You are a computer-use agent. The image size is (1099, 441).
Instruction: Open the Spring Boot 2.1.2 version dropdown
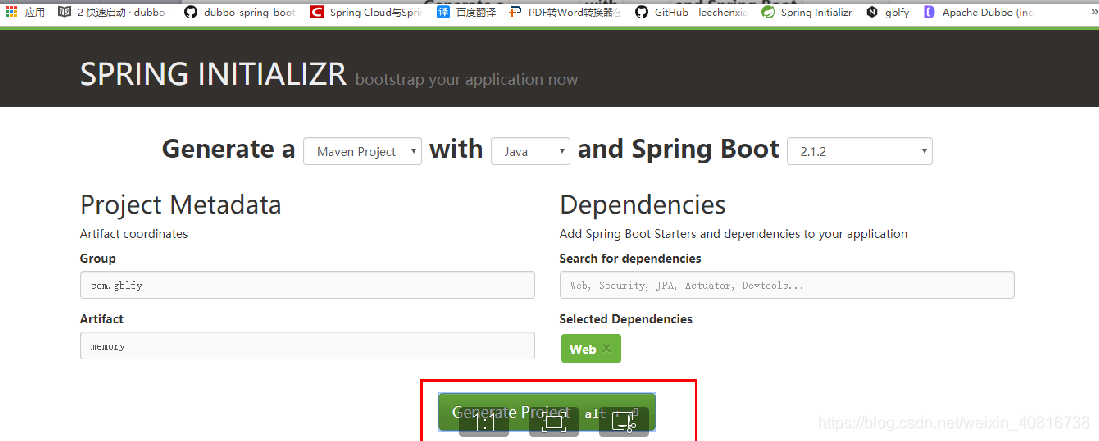pos(860,151)
